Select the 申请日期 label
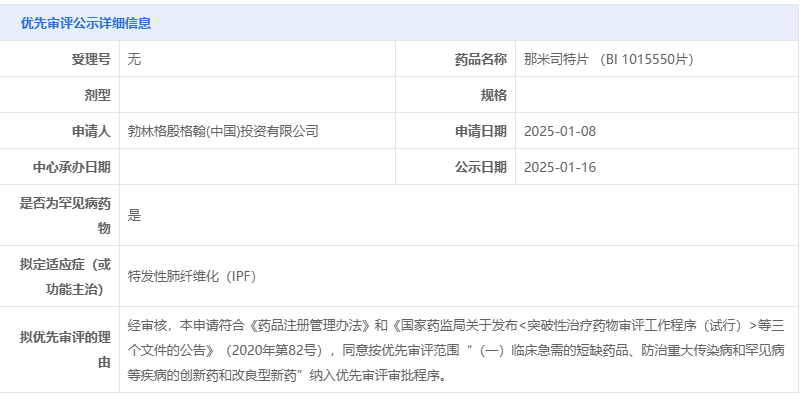 click(x=481, y=131)
